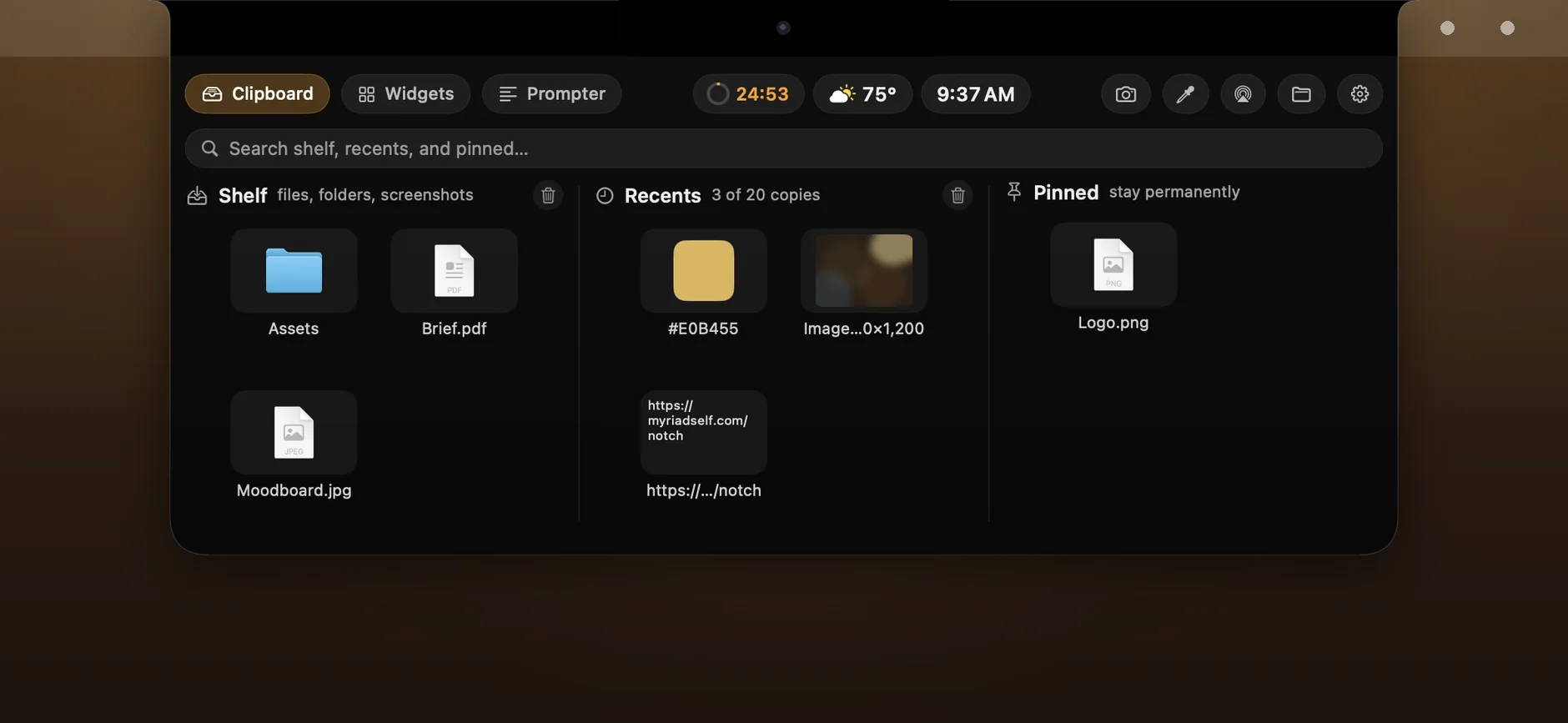1568x723 pixels.
Task: Select the myriadself.com/notch link clip
Action: pos(703,432)
